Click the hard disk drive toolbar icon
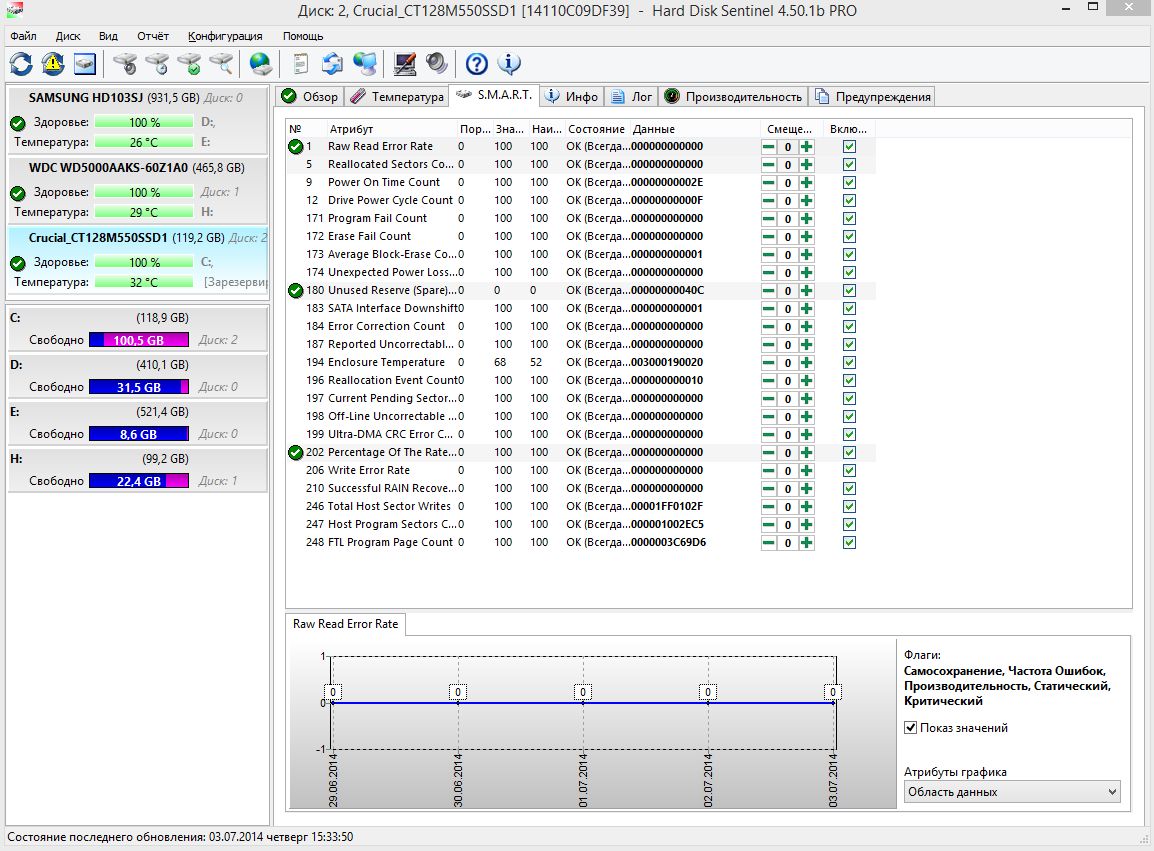The image size is (1154, 851). (85, 64)
